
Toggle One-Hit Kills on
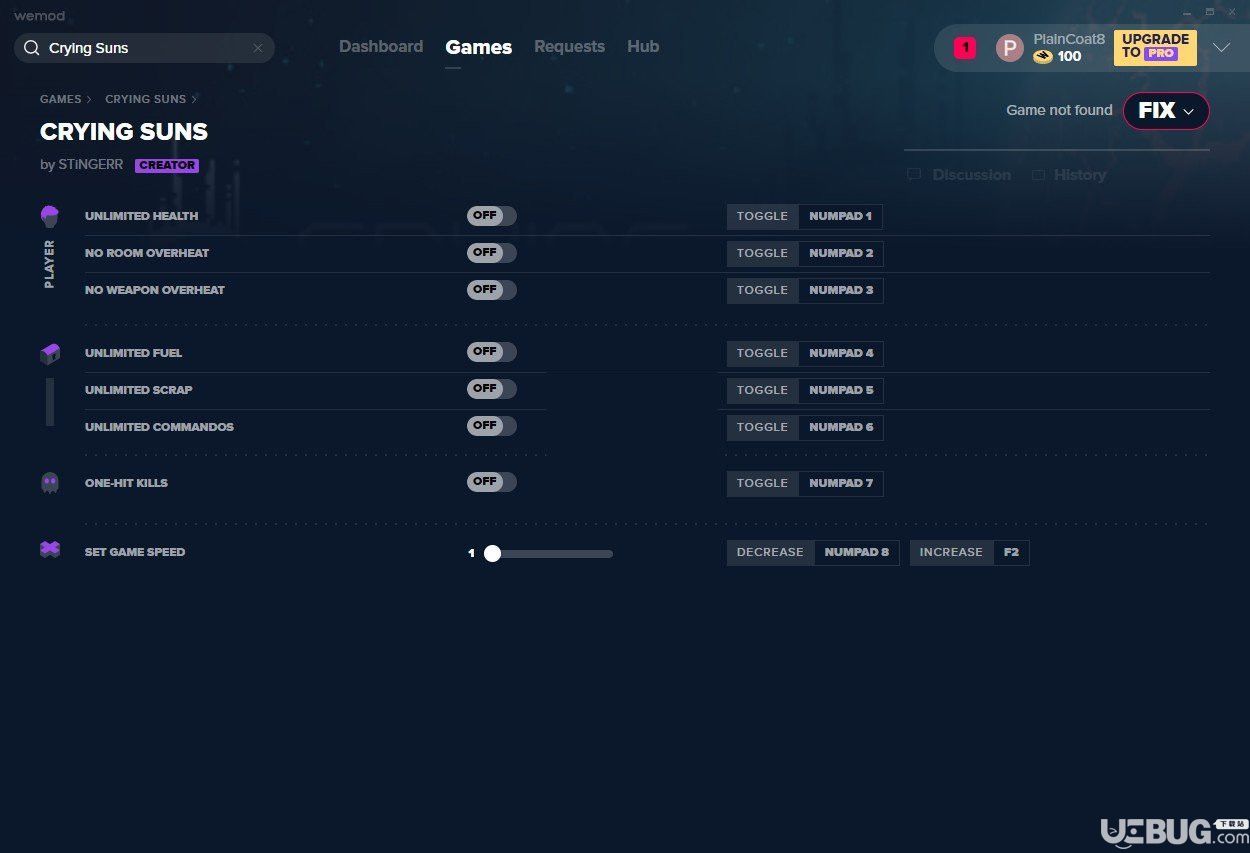[x=492, y=482]
